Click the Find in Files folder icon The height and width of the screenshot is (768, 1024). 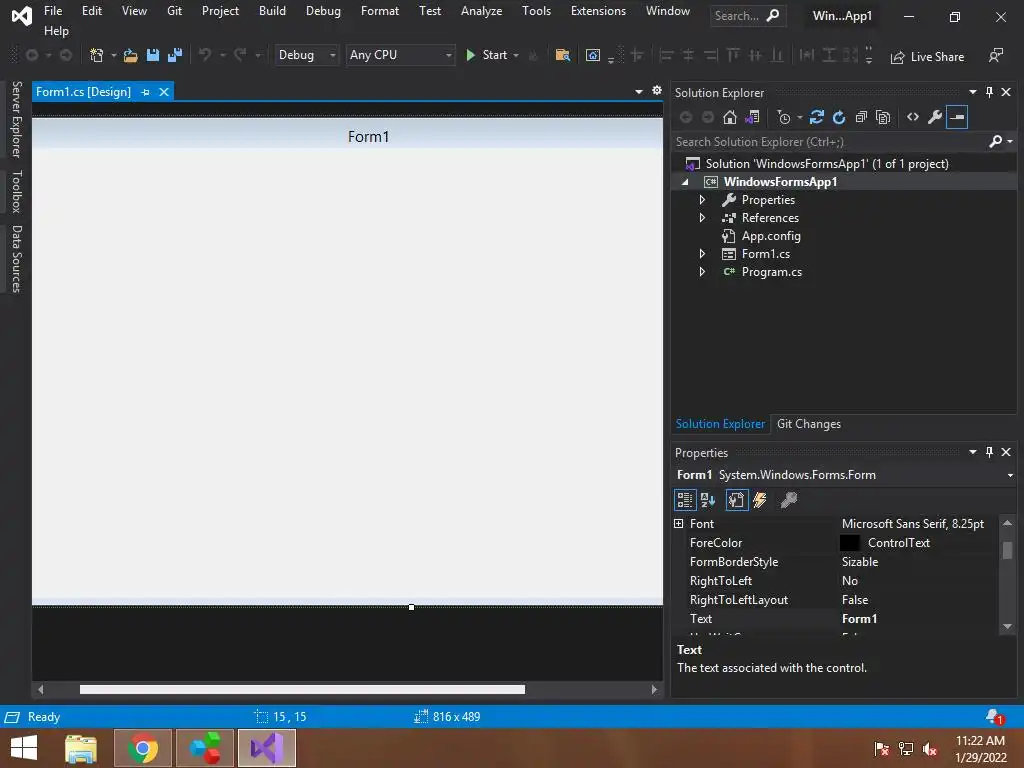pyautogui.click(x=562, y=56)
